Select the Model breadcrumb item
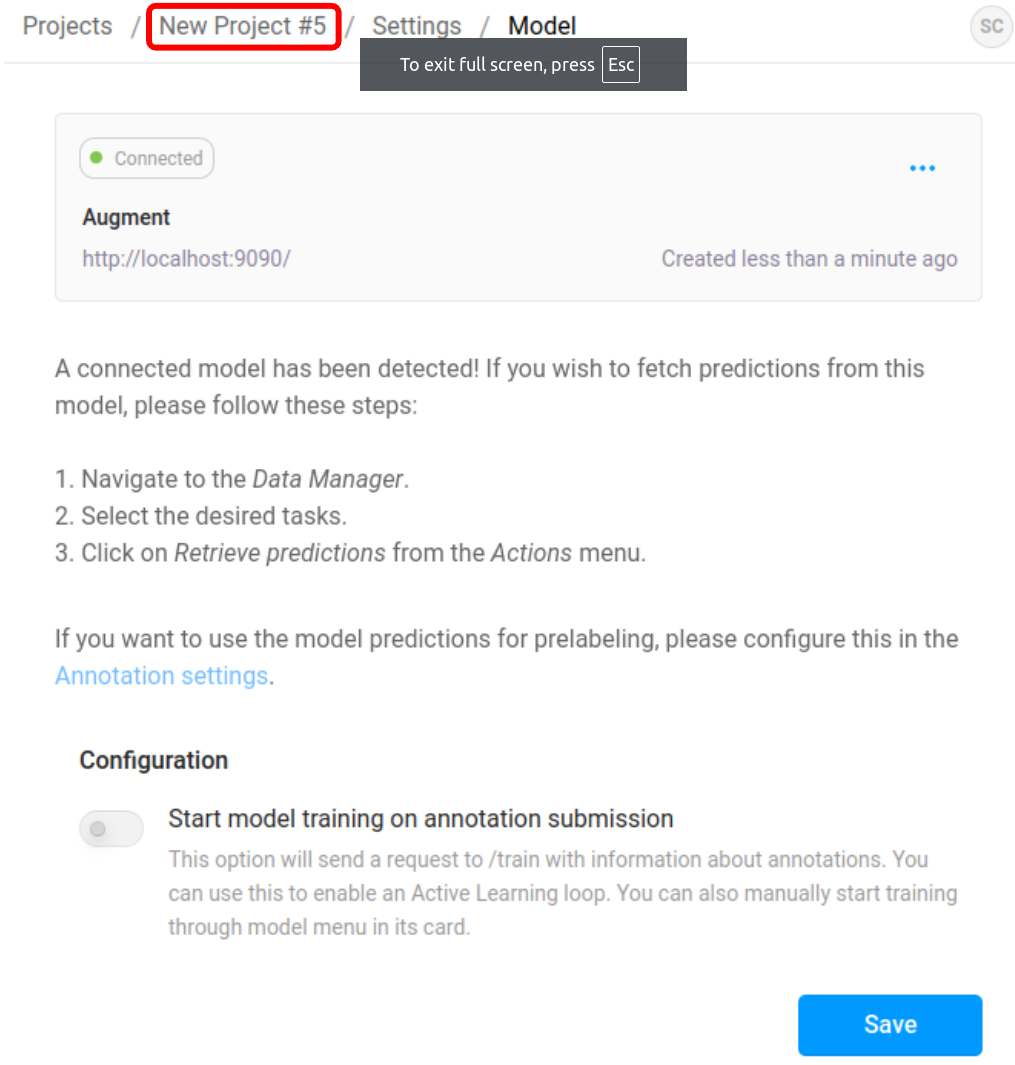Image resolution: width=1015 pixels, height=1065 pixels. [x=541, y=26]
